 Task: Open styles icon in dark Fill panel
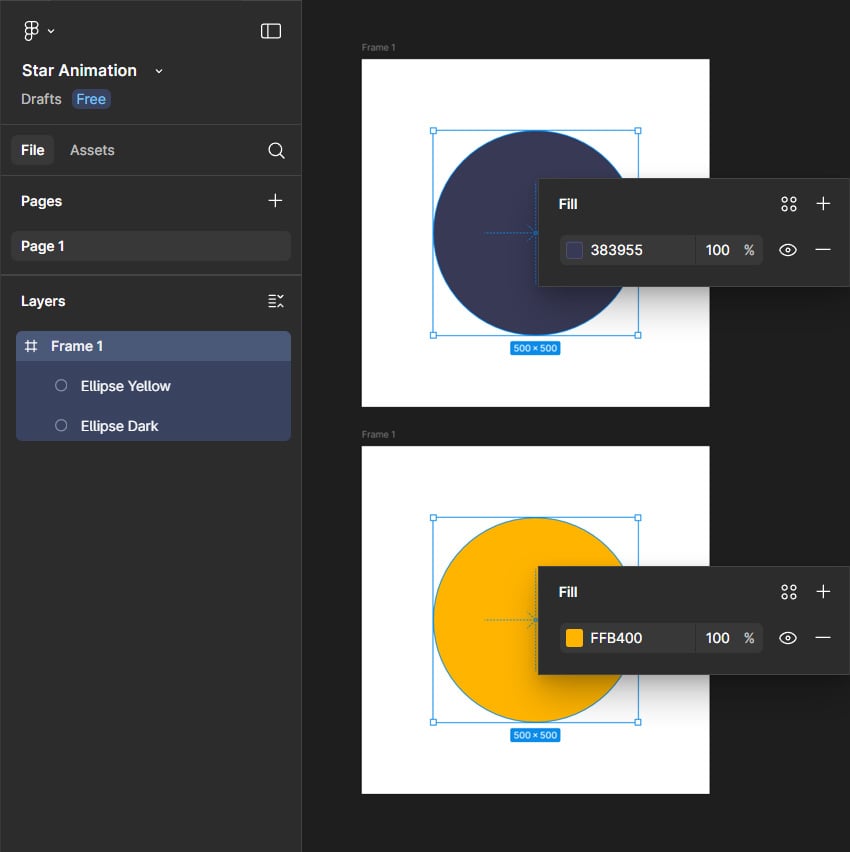tap(788, 204)
